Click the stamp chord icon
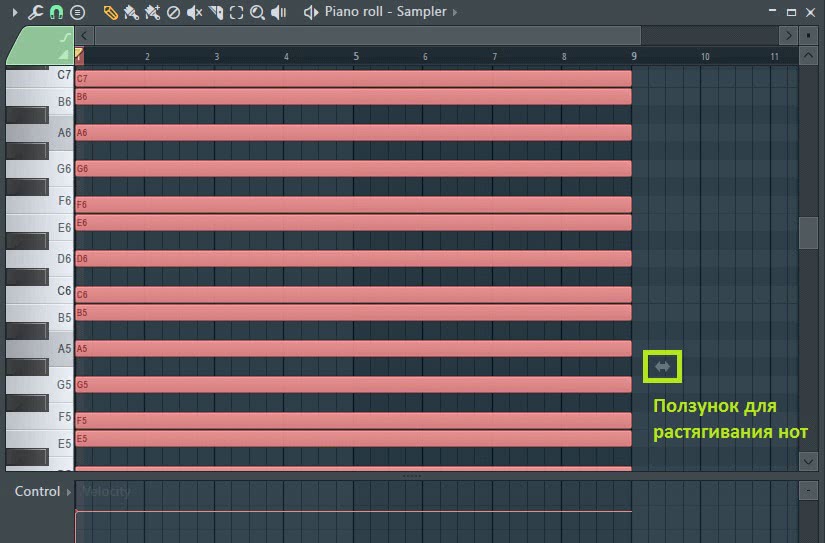825x543 pixels. pyautogui.click(x=77, y=12)
